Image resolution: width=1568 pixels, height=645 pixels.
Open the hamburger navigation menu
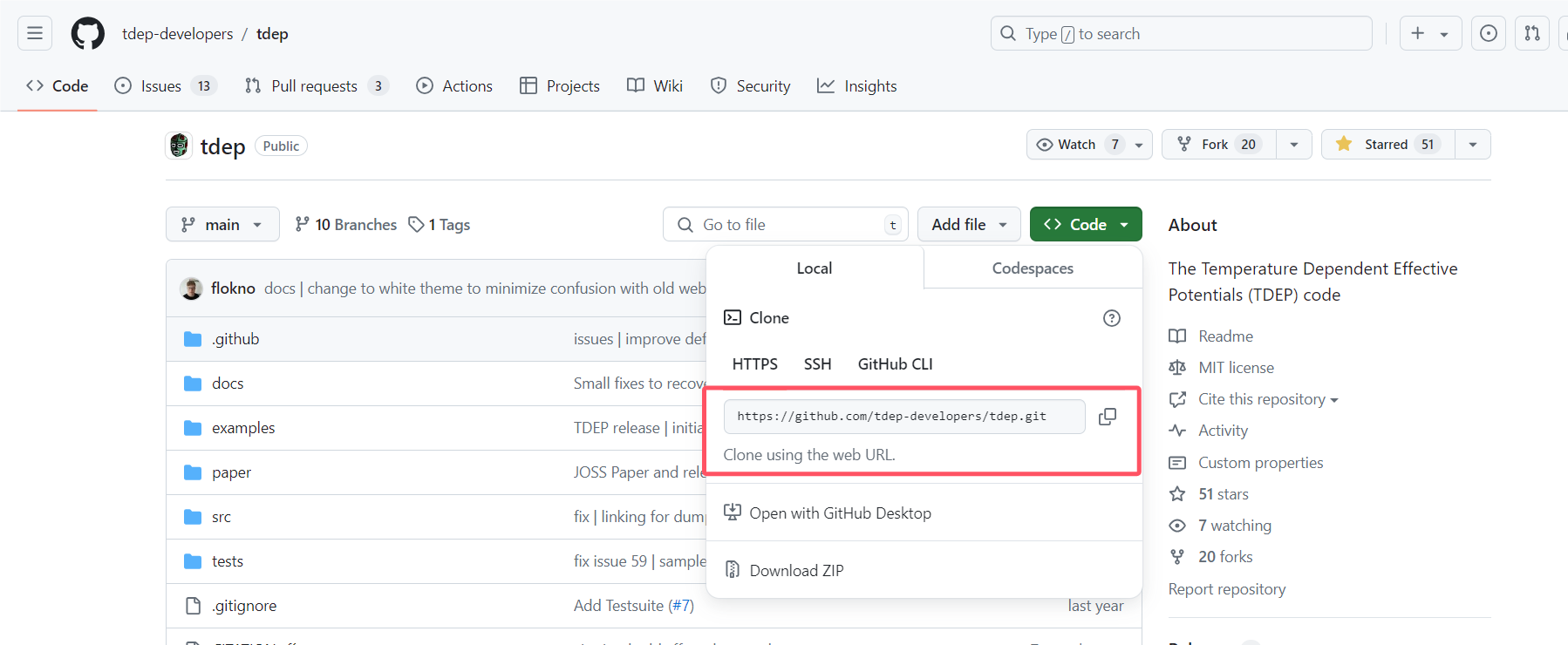(35, 34)
